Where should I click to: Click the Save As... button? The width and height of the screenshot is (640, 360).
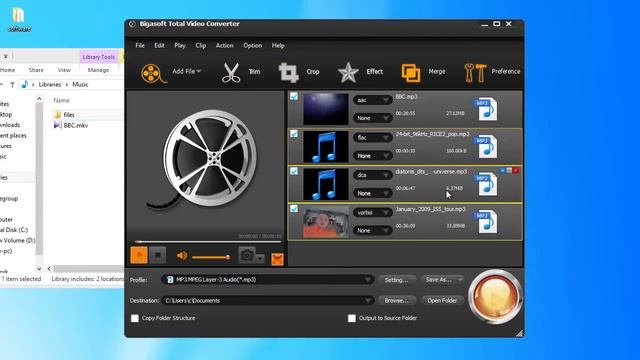[x=442, y=280]
